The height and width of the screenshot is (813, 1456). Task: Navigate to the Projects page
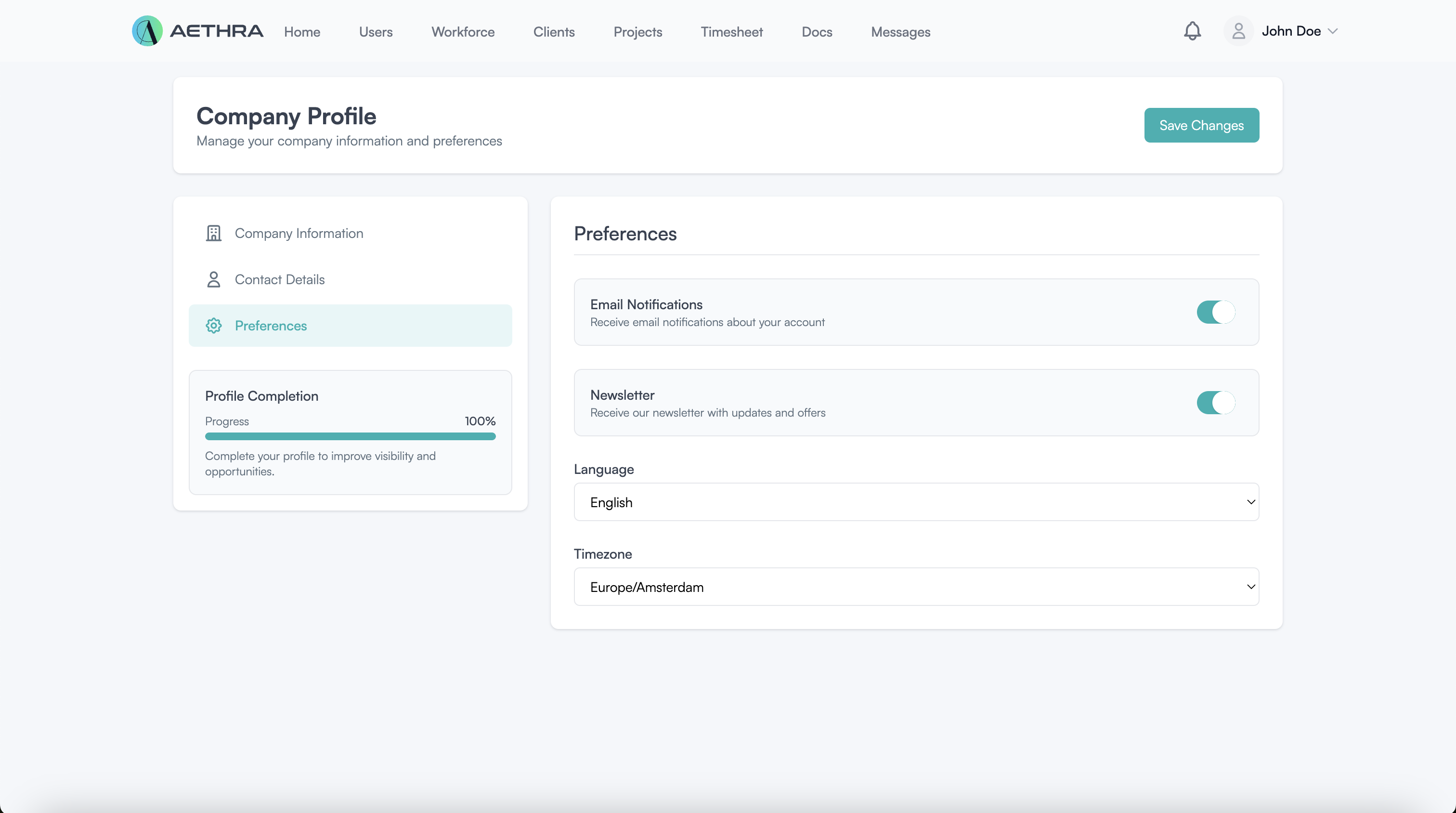pyautogui.click(x=637, y=32)
